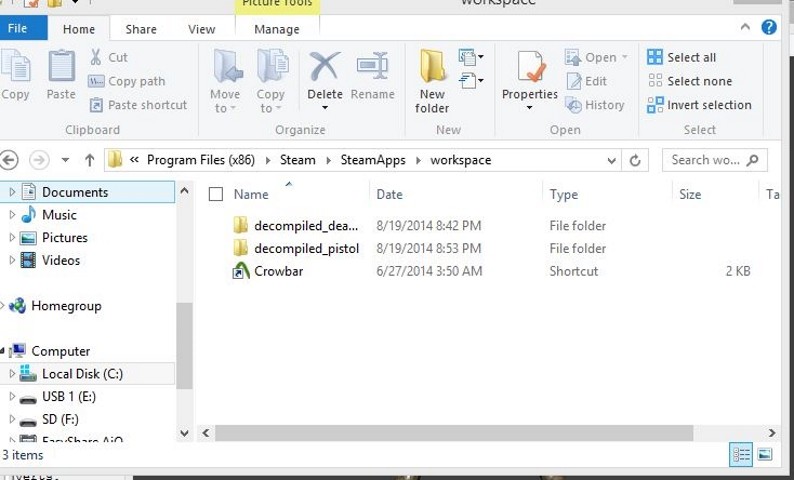
Task: Switch to large icons view in status bar
Action: coord(765,454)
